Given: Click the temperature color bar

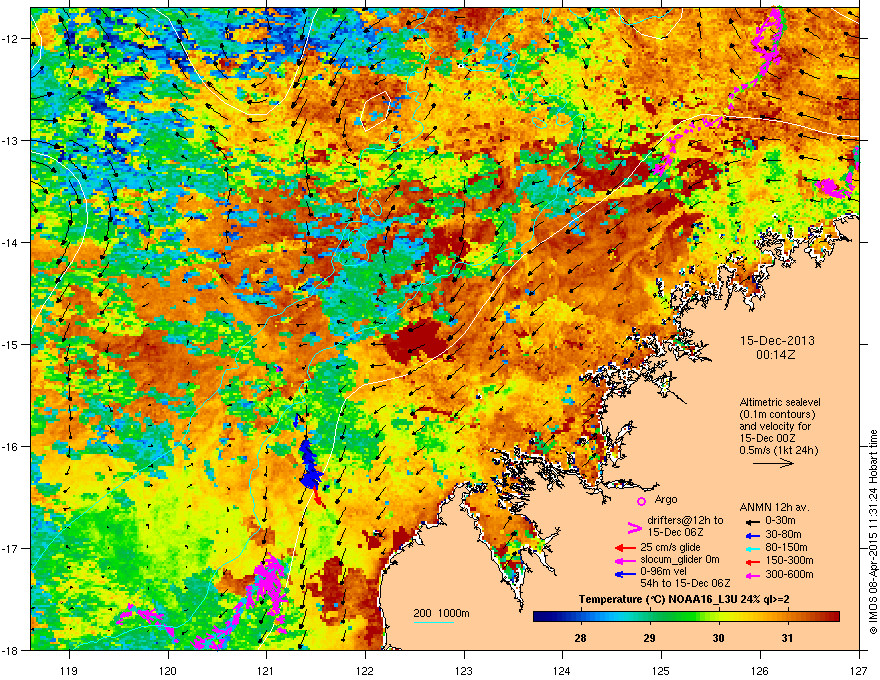Looking at the screenshot, I should click(x=686, y=617).
